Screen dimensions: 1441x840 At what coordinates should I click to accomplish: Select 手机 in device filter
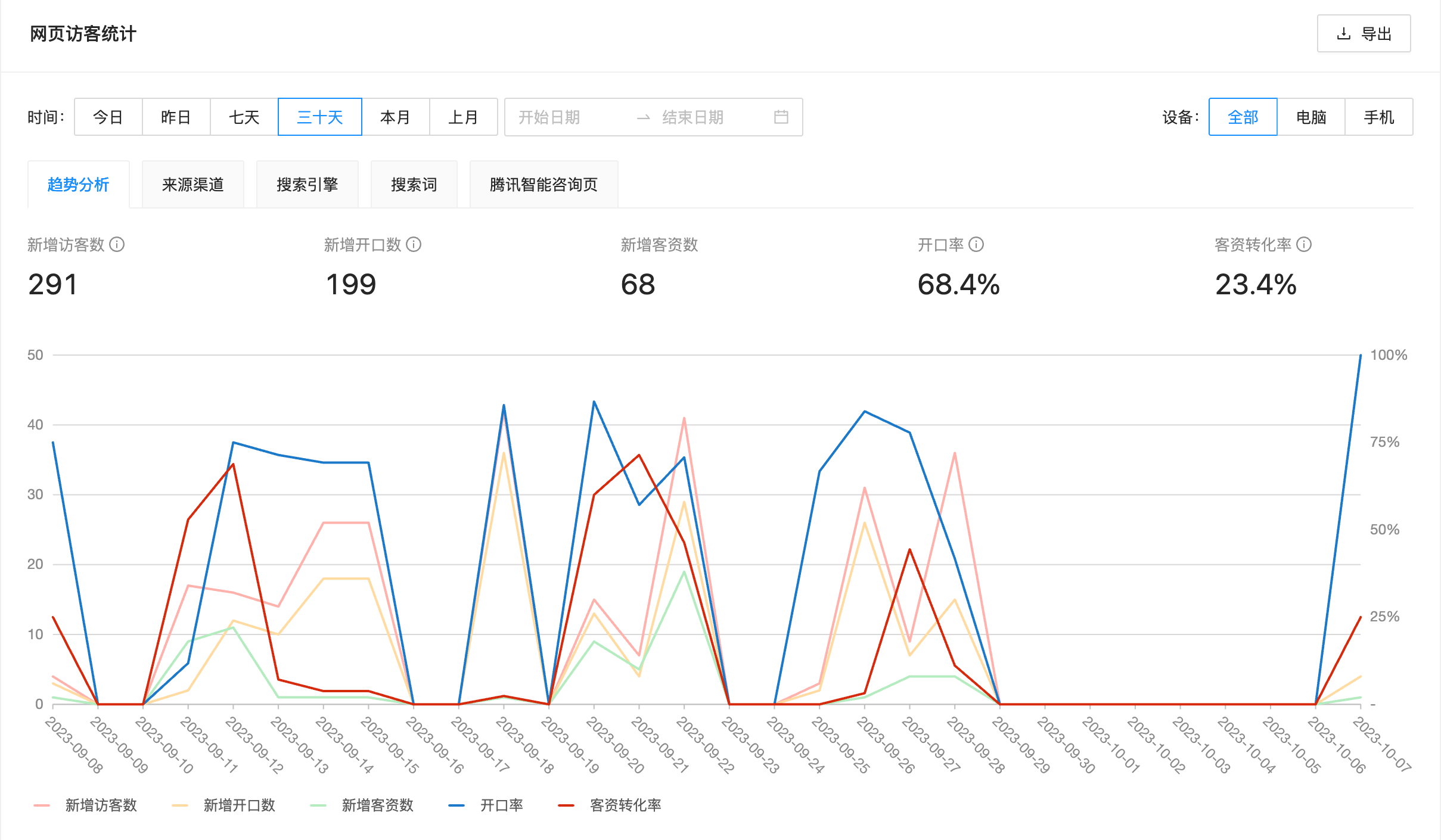1378,117
